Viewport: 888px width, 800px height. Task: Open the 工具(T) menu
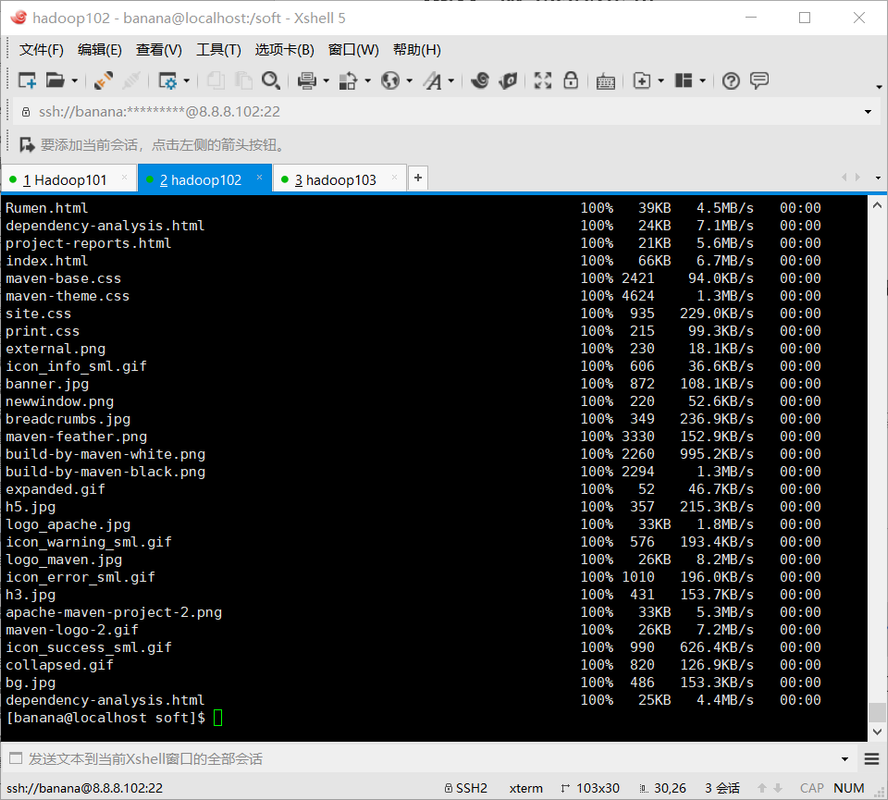click(x=219, y=50)
